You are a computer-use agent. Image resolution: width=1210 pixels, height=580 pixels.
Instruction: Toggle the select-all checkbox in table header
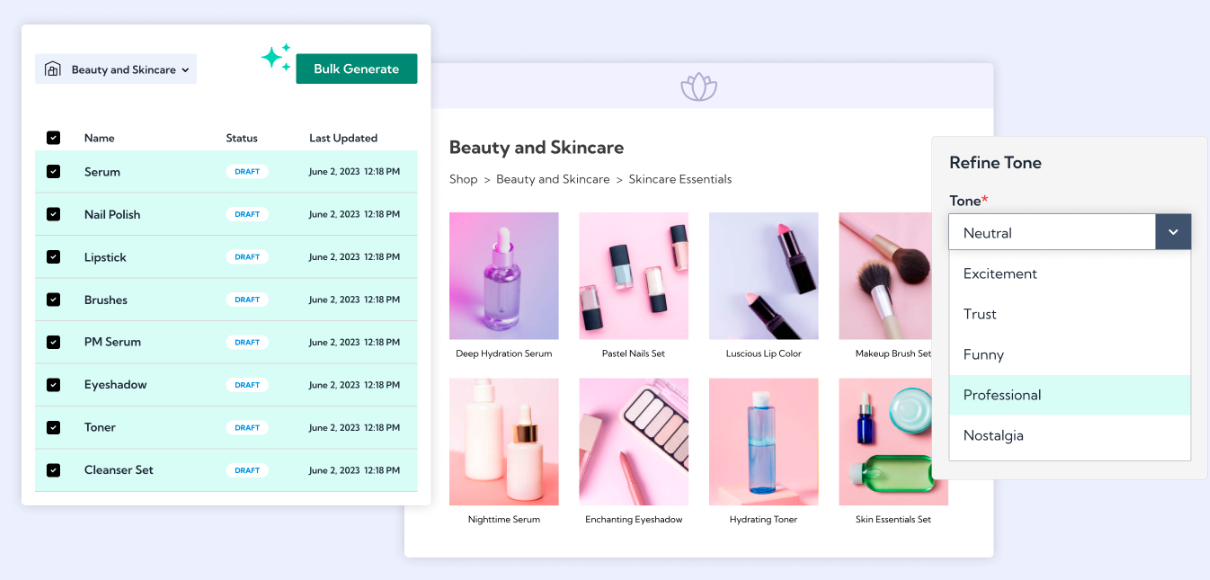pyautogui.click(x=53, y=138)
